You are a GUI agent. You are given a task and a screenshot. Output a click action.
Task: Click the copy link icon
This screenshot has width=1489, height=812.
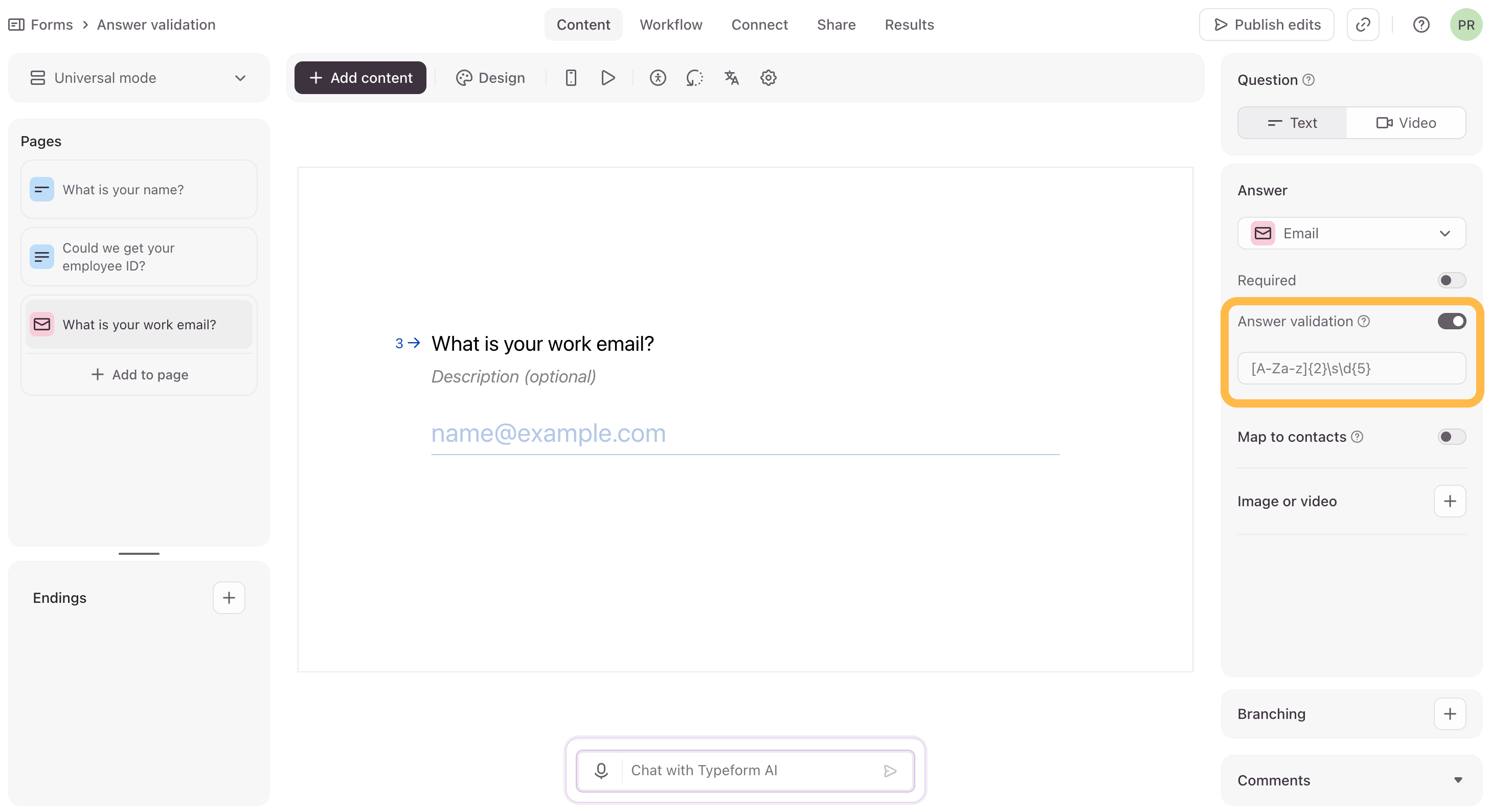[1363, 25]
